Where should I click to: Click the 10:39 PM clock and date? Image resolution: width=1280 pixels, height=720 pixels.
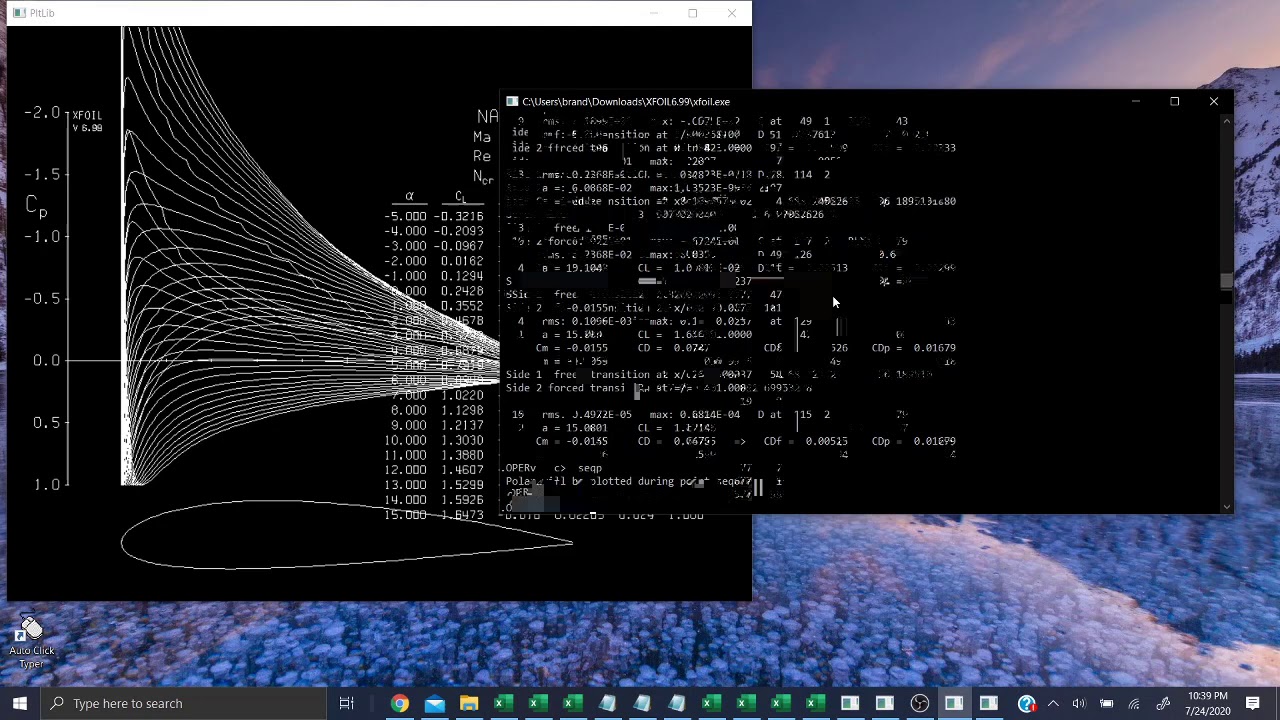click(x=1208, y=703)
